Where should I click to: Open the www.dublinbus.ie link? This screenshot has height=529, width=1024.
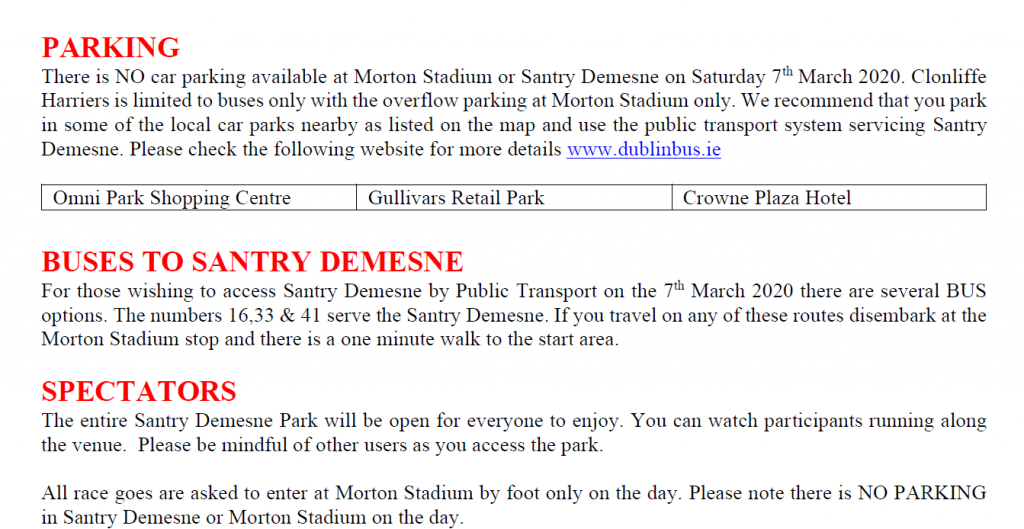[x=643, y=150]
